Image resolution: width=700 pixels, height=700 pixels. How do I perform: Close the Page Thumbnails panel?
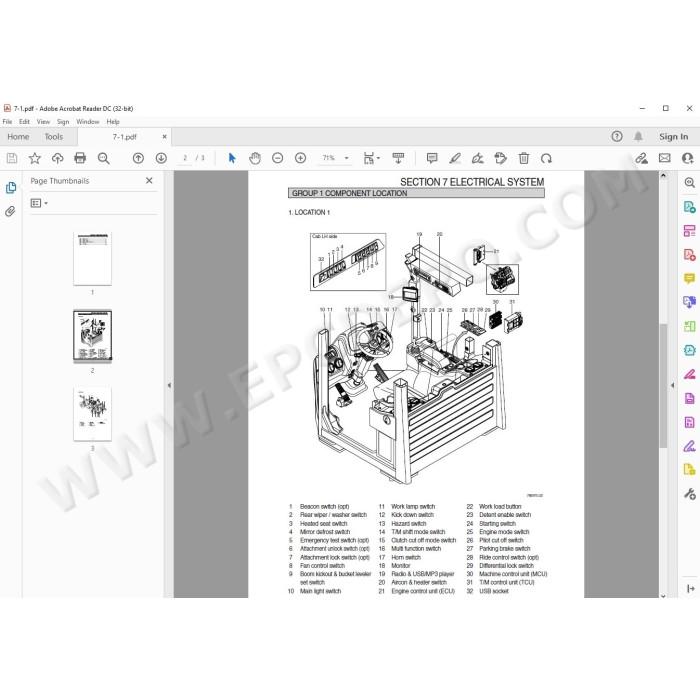click(x=149, y=180)
